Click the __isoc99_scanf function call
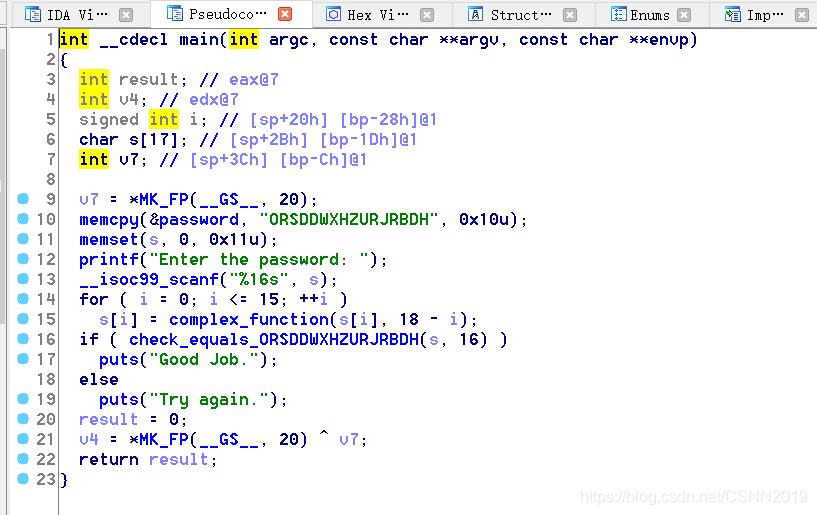Image resolution: width=817 pixels, height=515 pixels. [149, 280]
